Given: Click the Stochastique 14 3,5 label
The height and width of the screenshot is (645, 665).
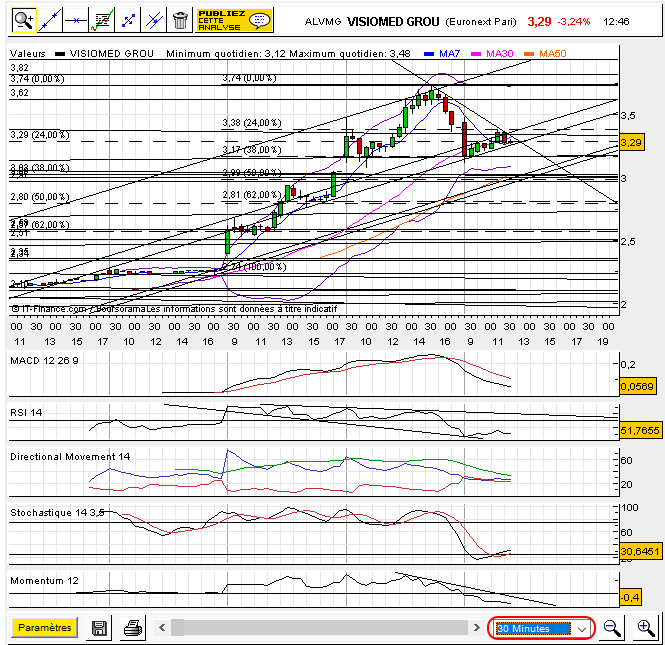Looking at the screenshot, I should (x=57, y=513).
